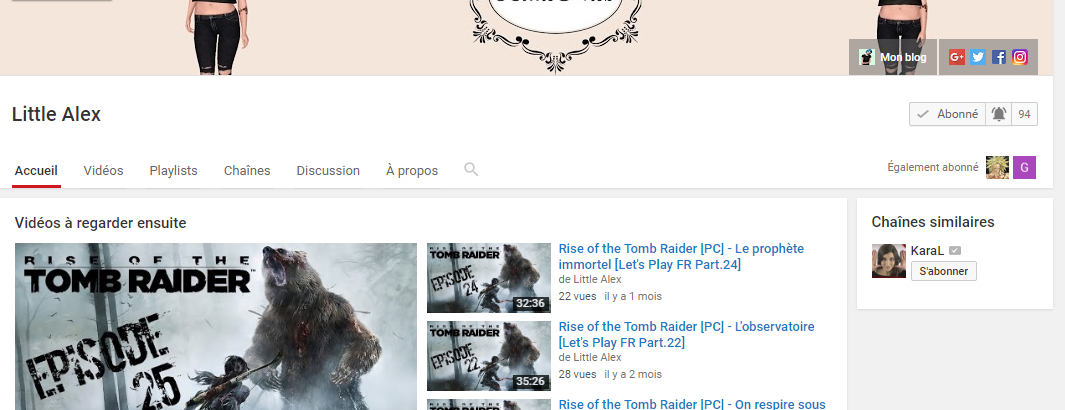The height and width of the screenshot is (410, 1065).
Task: Open the Facebook social link icon
Action: [x=998, y=58]
